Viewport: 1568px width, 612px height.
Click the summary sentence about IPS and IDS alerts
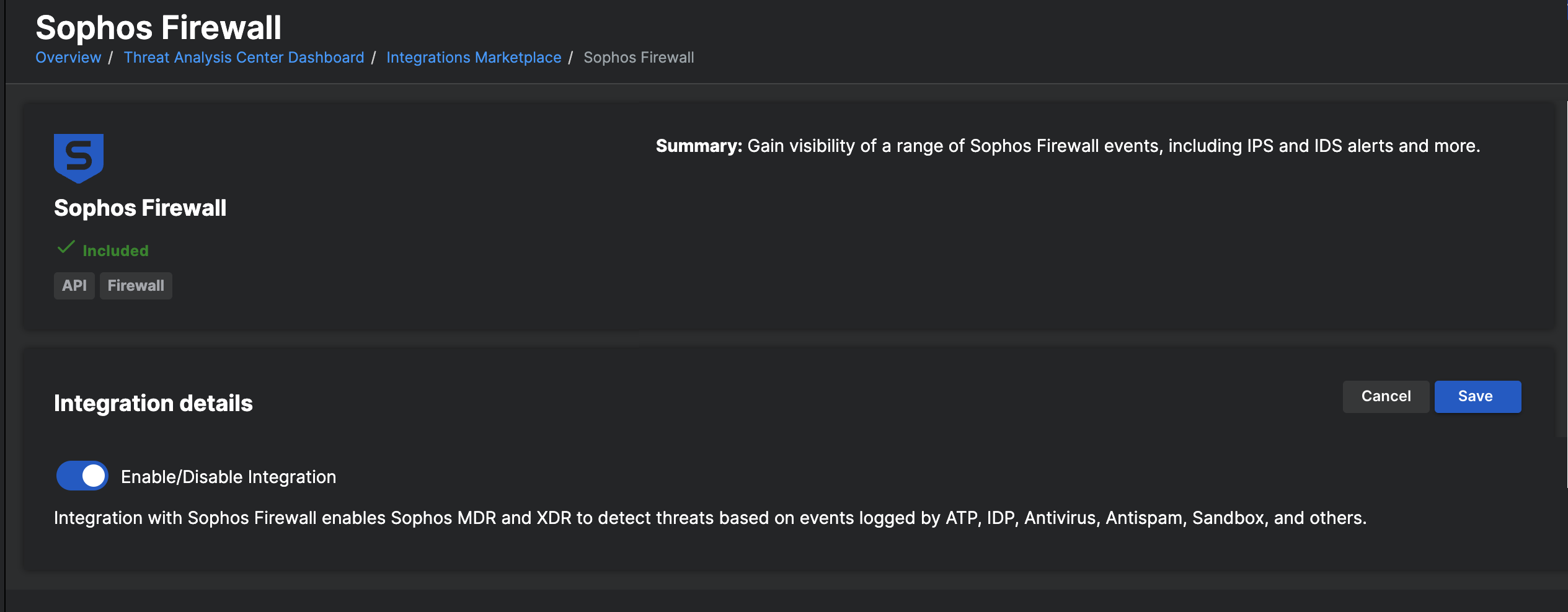(1114, 146)
